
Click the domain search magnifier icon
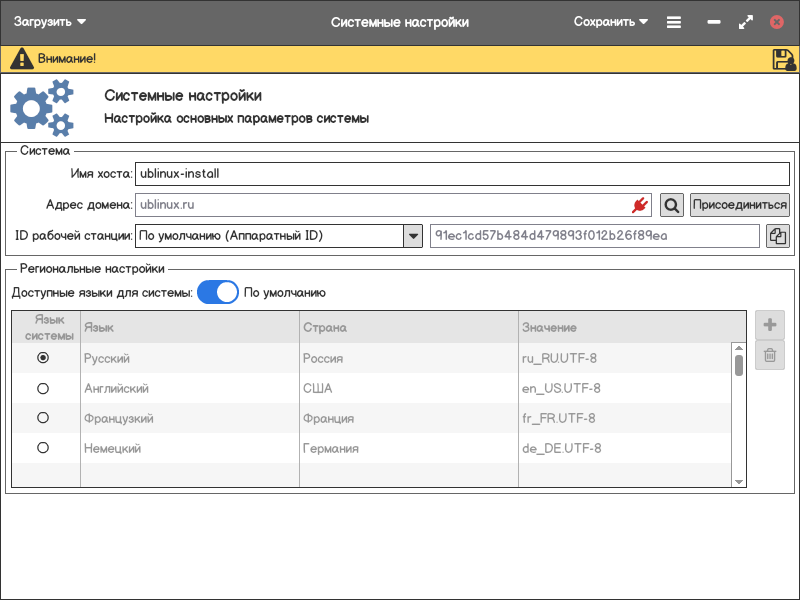pos(672,205)
